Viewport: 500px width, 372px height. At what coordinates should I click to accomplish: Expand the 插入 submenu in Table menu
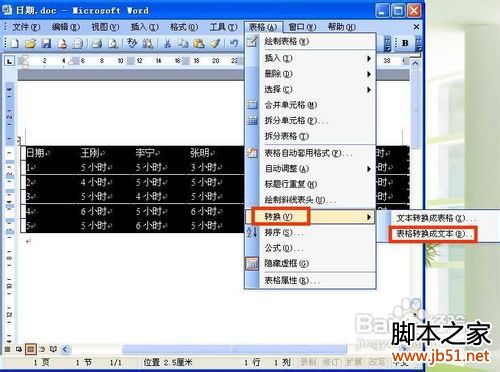(x=310, y=58)
